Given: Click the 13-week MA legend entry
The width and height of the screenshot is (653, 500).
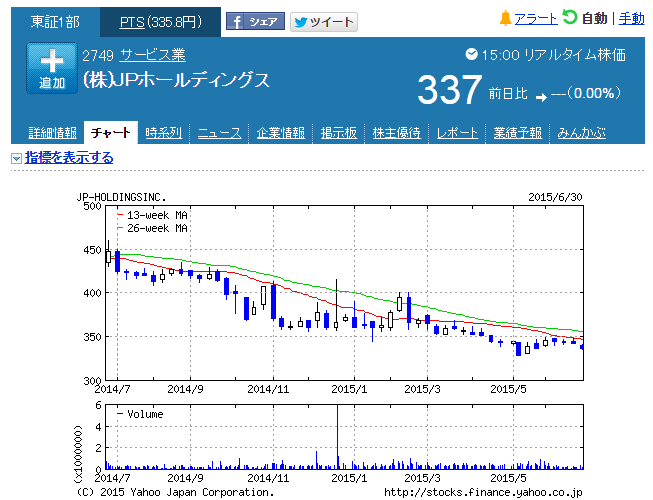Looking at the screenshot, I should click(152, 215).
